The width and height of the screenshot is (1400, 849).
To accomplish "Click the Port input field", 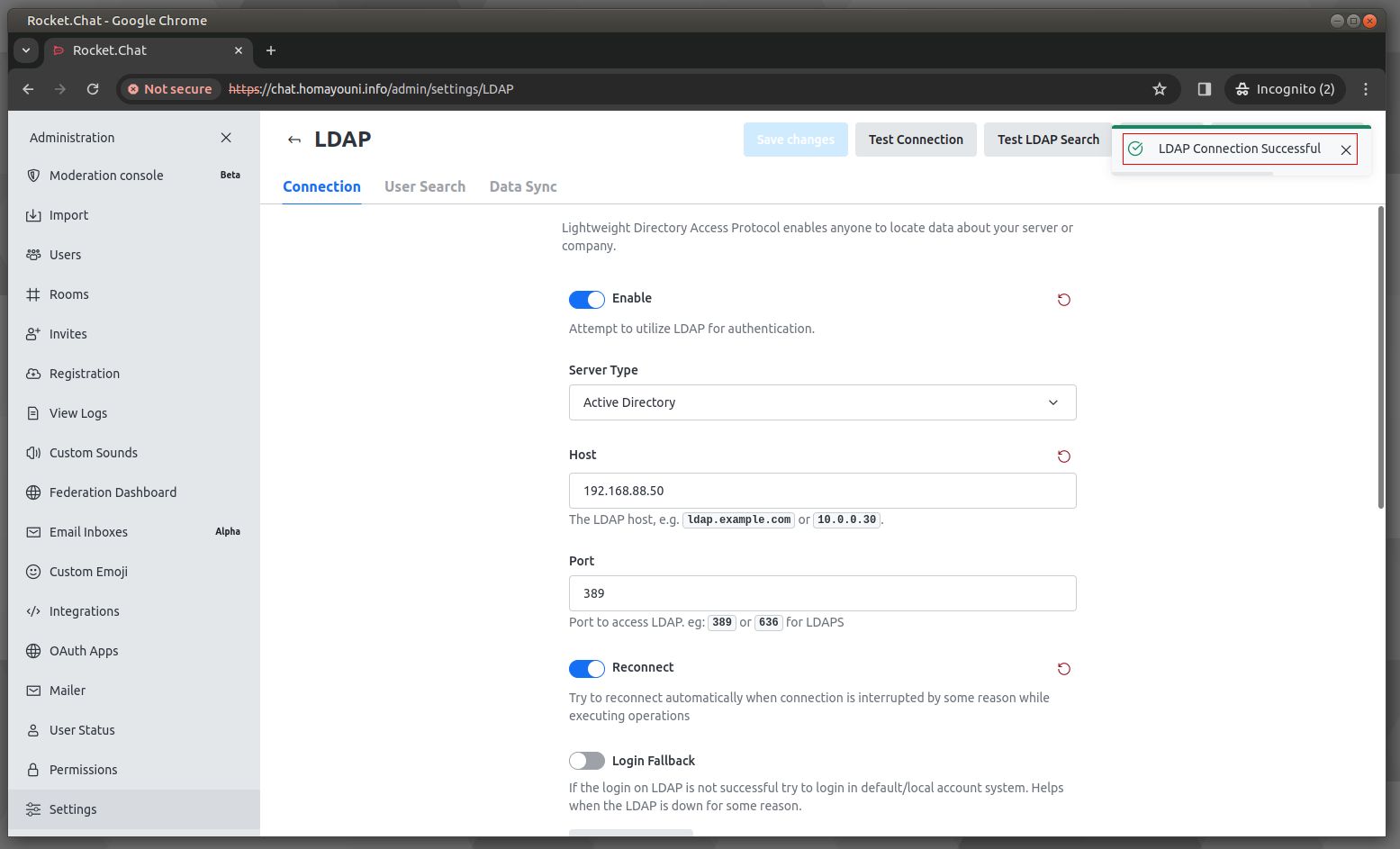I will pos(823,593).
